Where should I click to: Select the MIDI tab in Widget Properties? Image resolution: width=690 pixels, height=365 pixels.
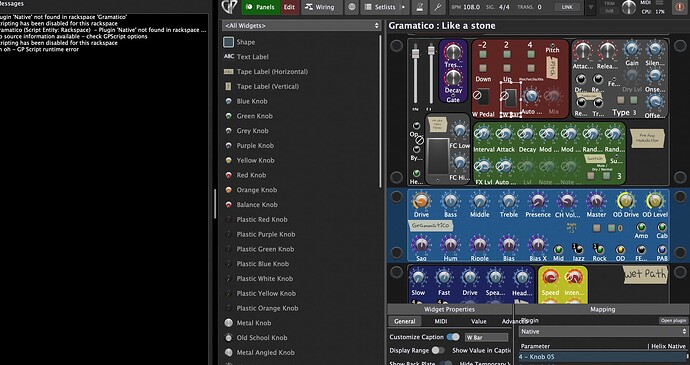(x=441, y=321)
